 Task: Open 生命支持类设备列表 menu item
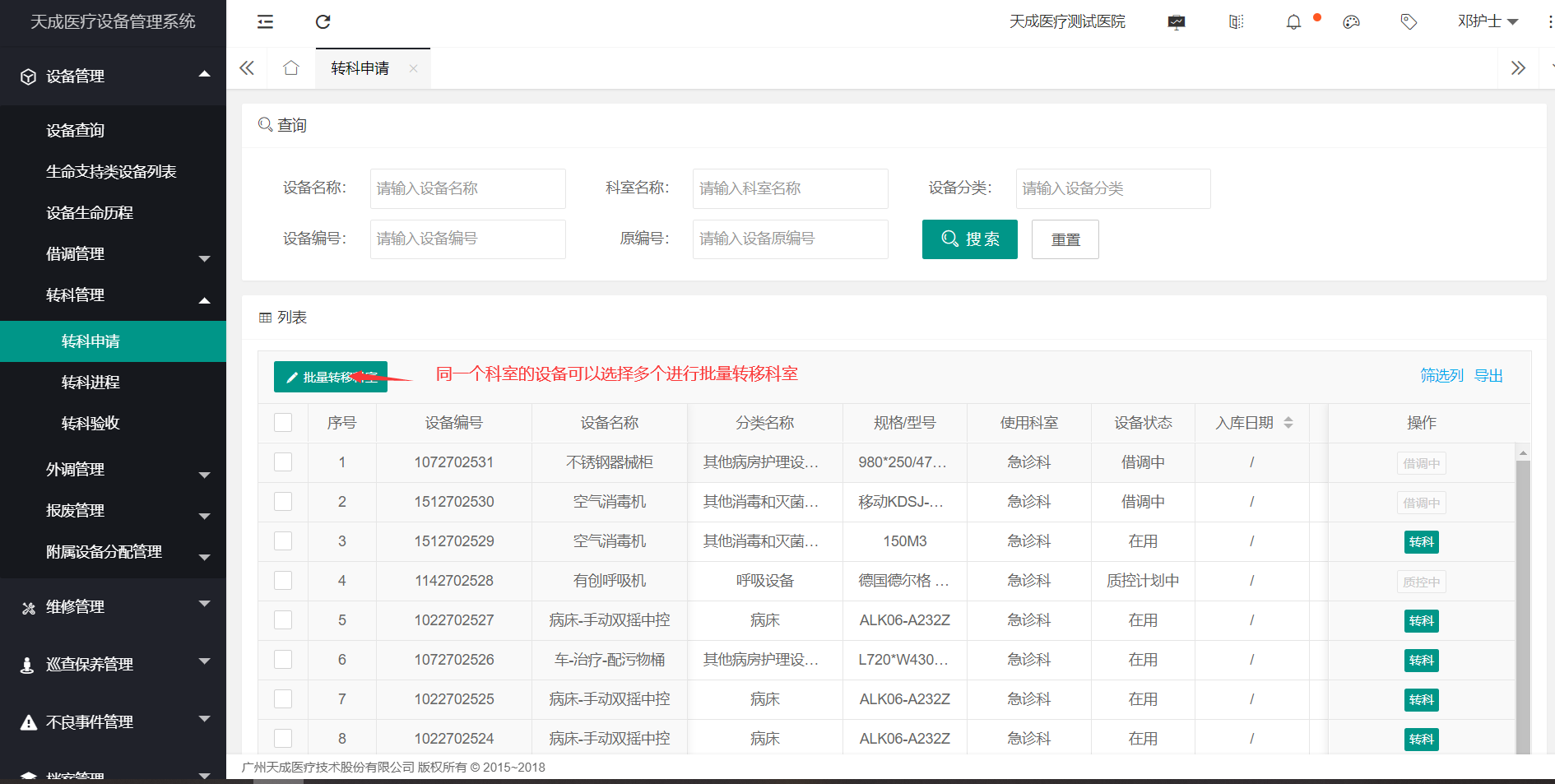click(113, 171)
